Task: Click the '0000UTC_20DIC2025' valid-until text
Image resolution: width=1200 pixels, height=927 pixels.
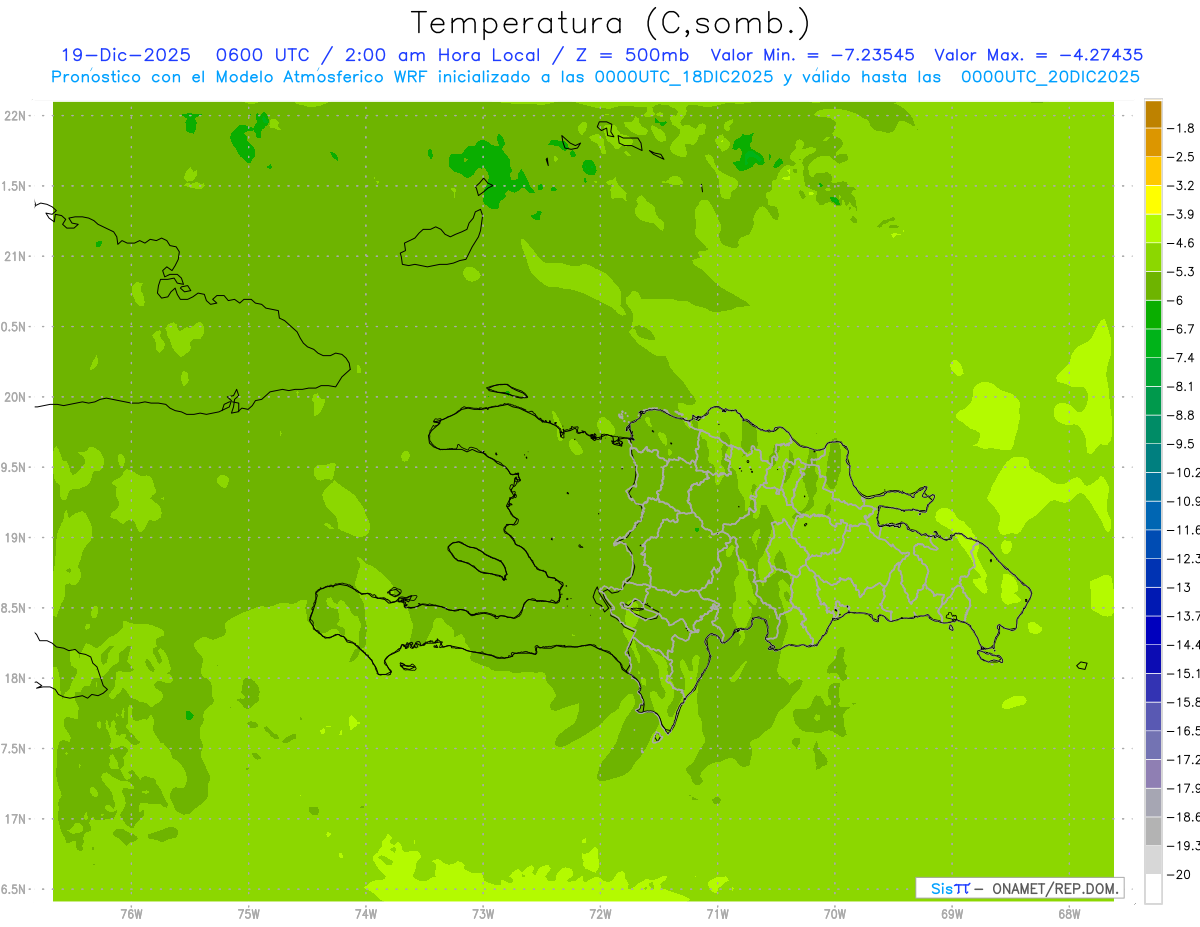Action: tap(1050, 76)
